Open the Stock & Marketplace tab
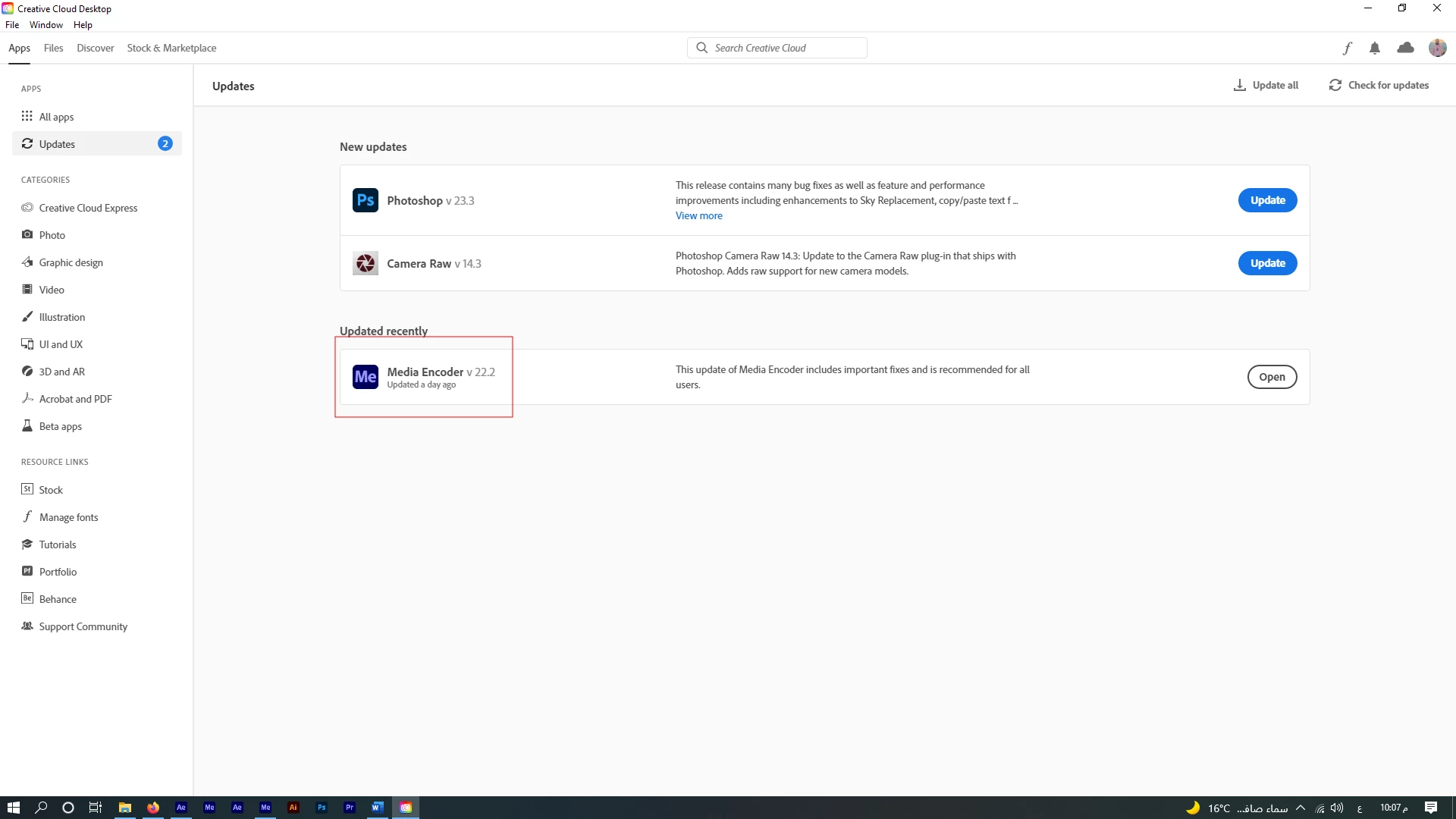This screenshot has width=1456, height=819. [x=171, y=48]
